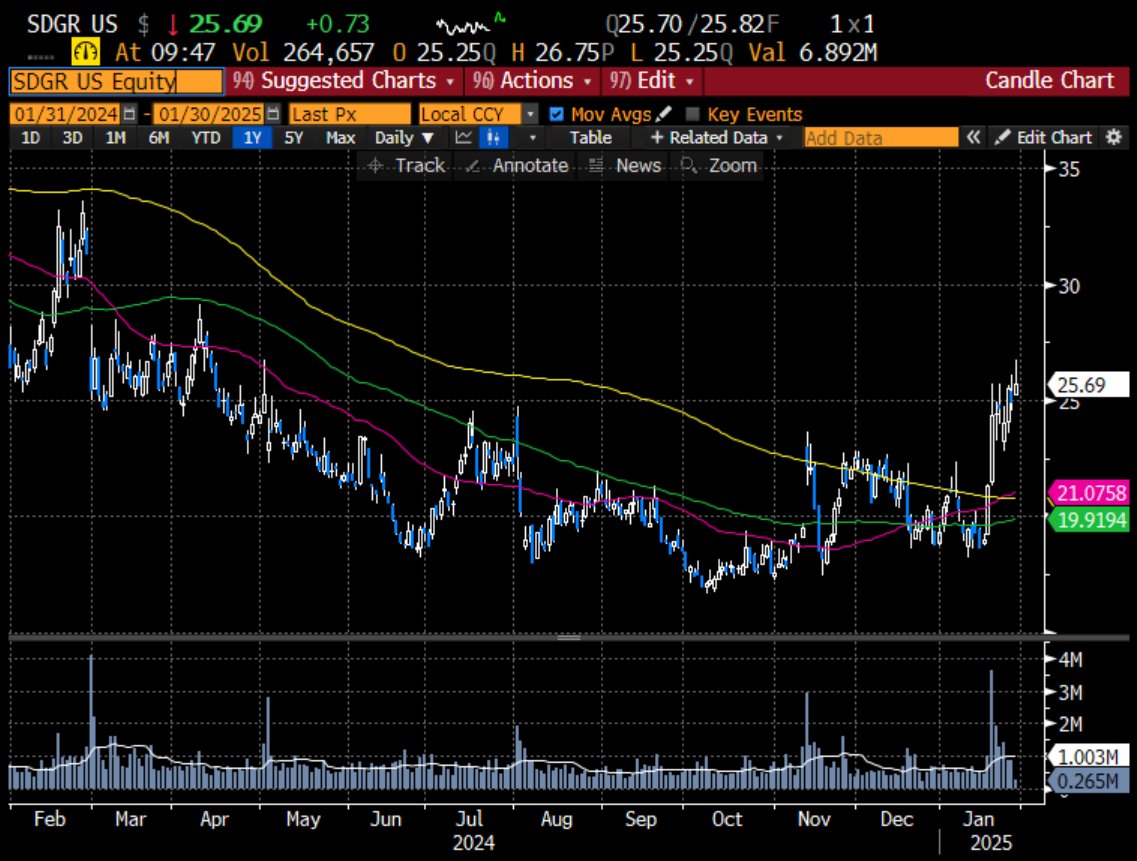The image size is (1137, 861).
Task: Click the Add Data input field
Action: click(x=880, y=138)
